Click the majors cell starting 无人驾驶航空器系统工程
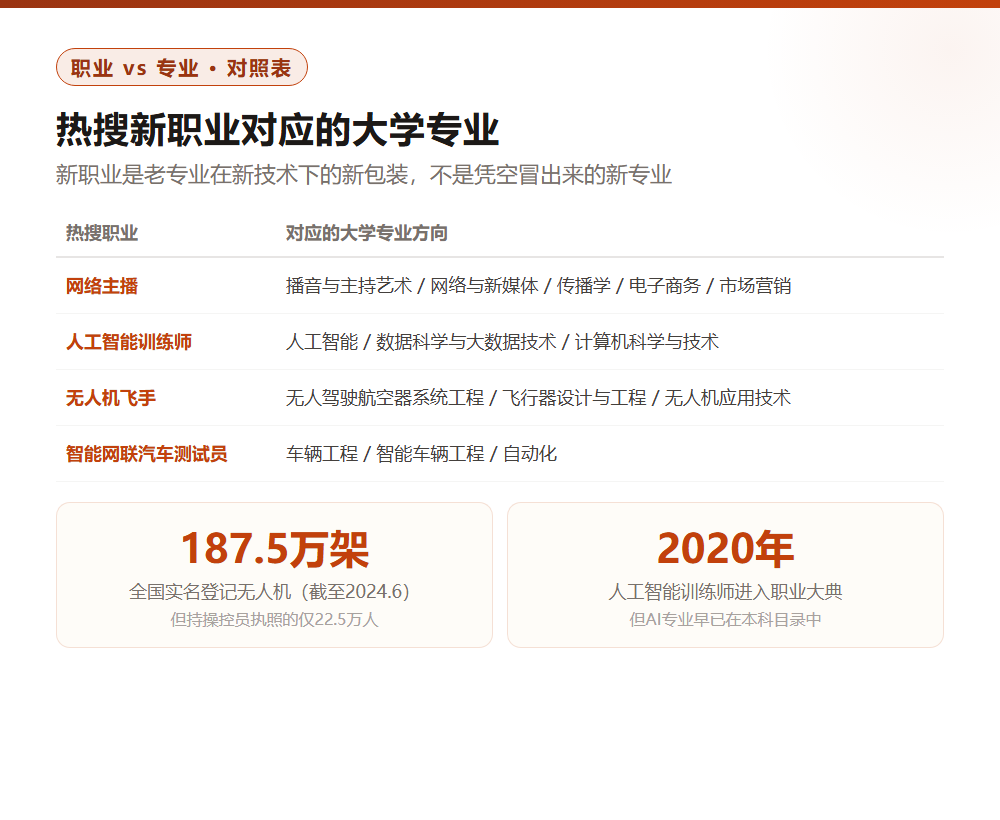 pos(538,399)
